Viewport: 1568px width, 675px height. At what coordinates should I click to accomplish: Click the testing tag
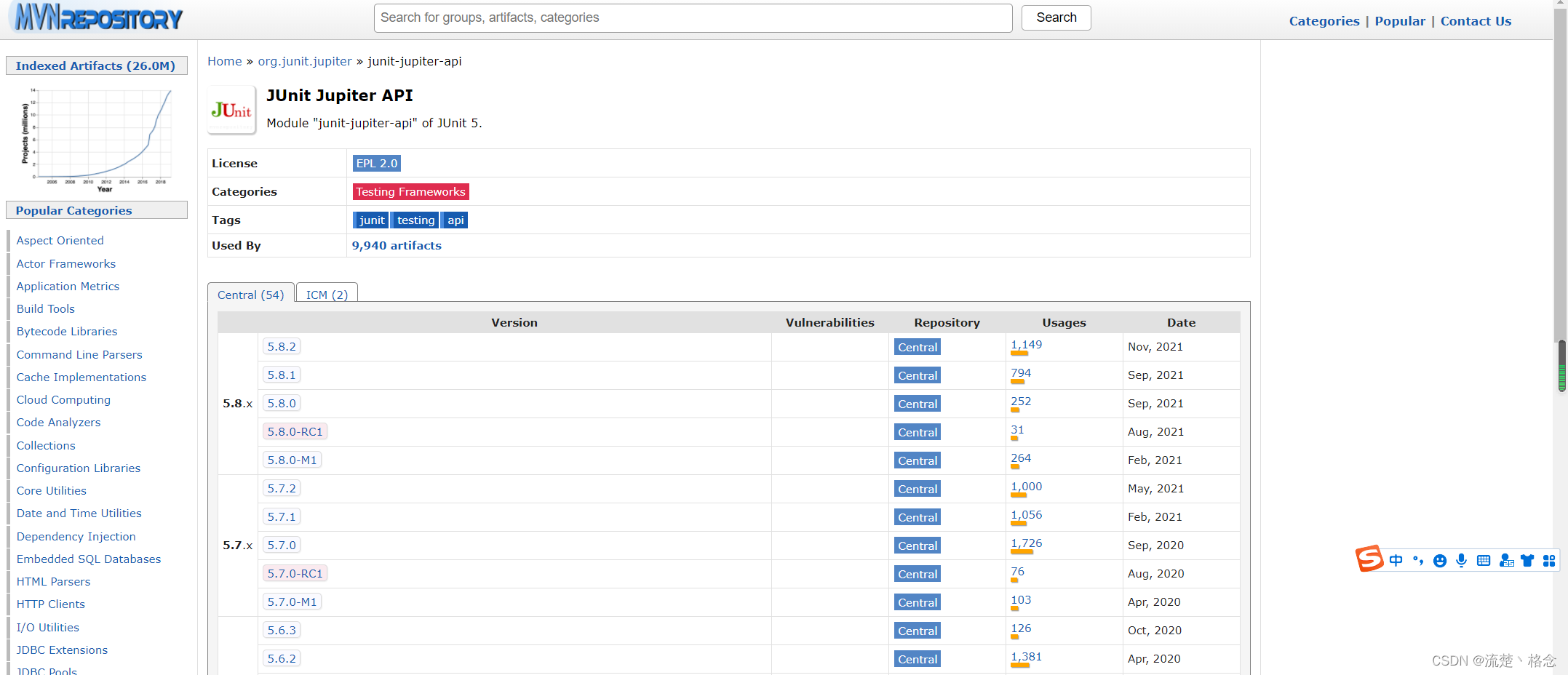(415, 220)
